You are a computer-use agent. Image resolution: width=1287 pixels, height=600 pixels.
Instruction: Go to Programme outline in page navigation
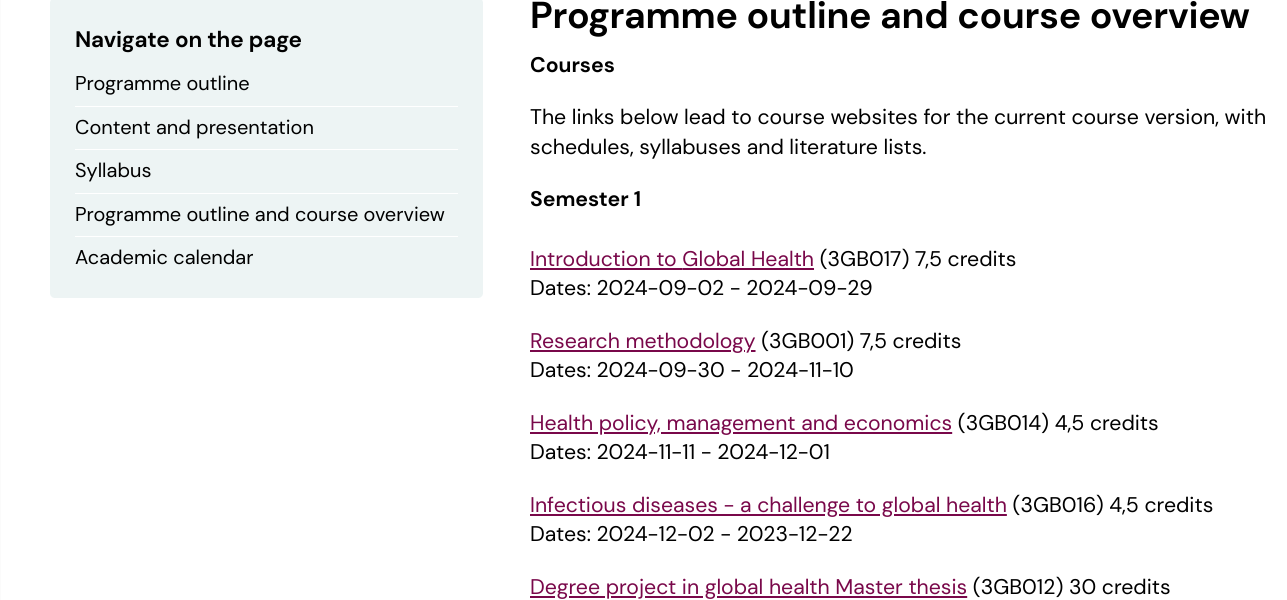[162, 84]
